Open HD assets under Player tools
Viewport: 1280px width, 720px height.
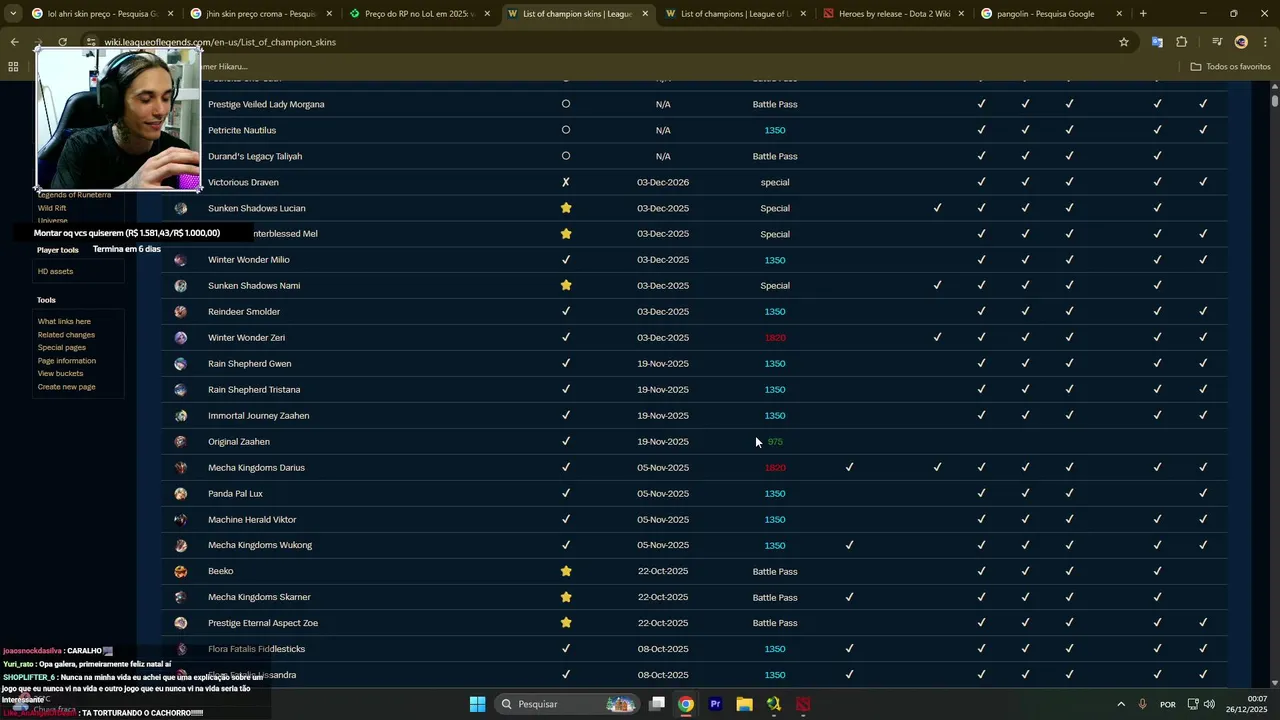(x=55, y=272)
